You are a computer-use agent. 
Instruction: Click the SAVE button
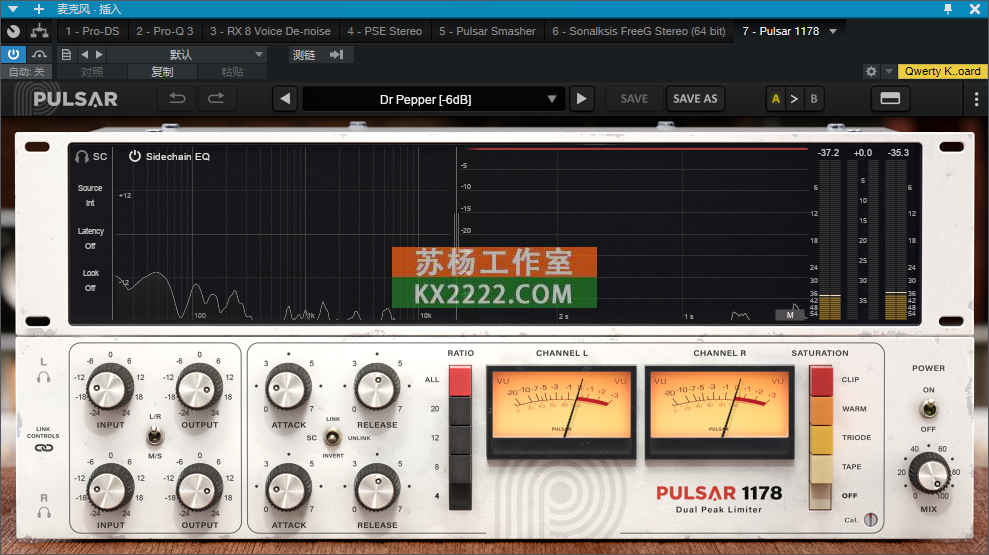pos(634,99)
